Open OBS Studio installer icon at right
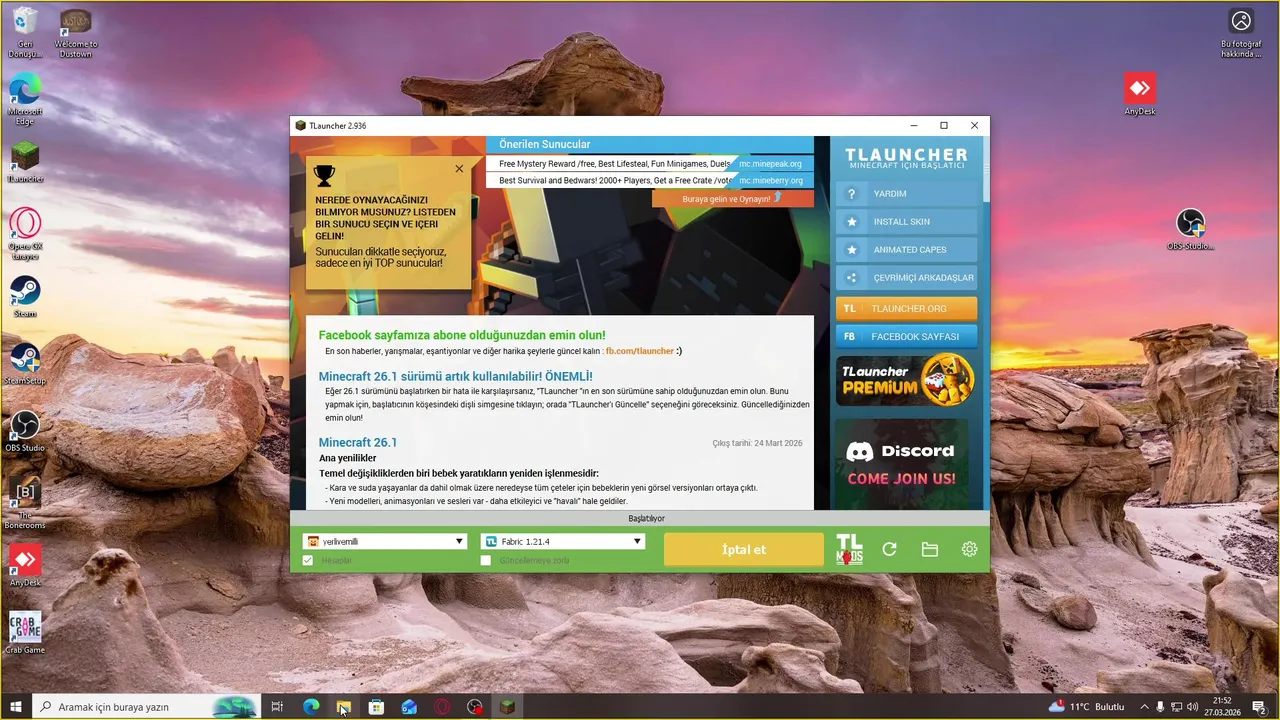 (x=1190, y=229)
